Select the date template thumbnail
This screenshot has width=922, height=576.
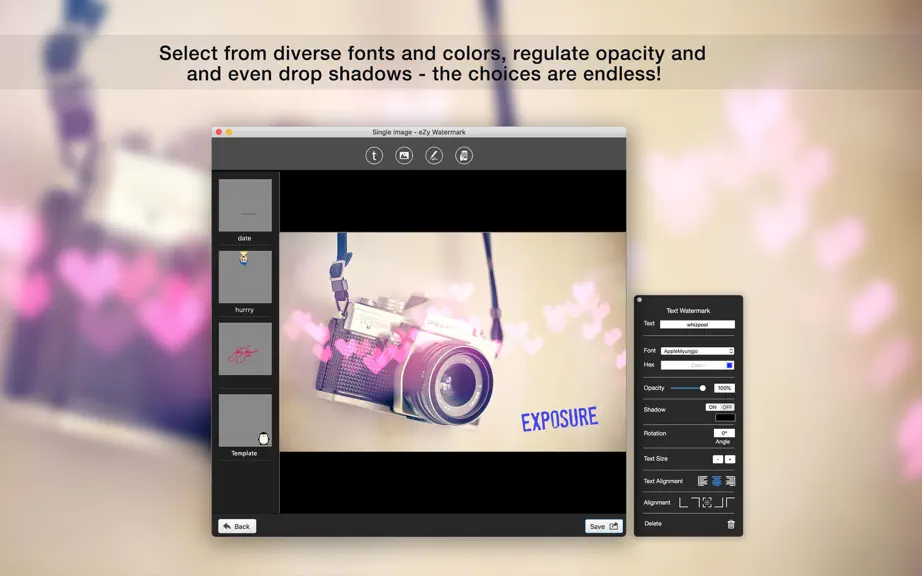pyautogui.click(x=245, y=205)
